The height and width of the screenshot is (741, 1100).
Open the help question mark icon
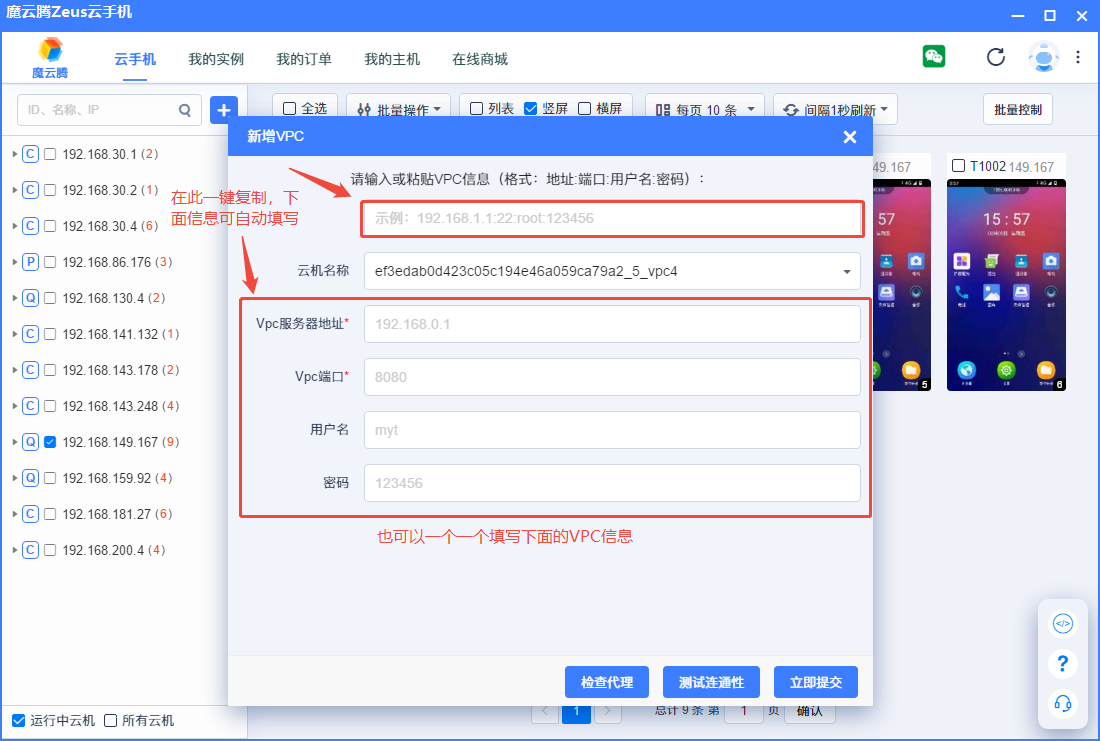click(1063, 664)
